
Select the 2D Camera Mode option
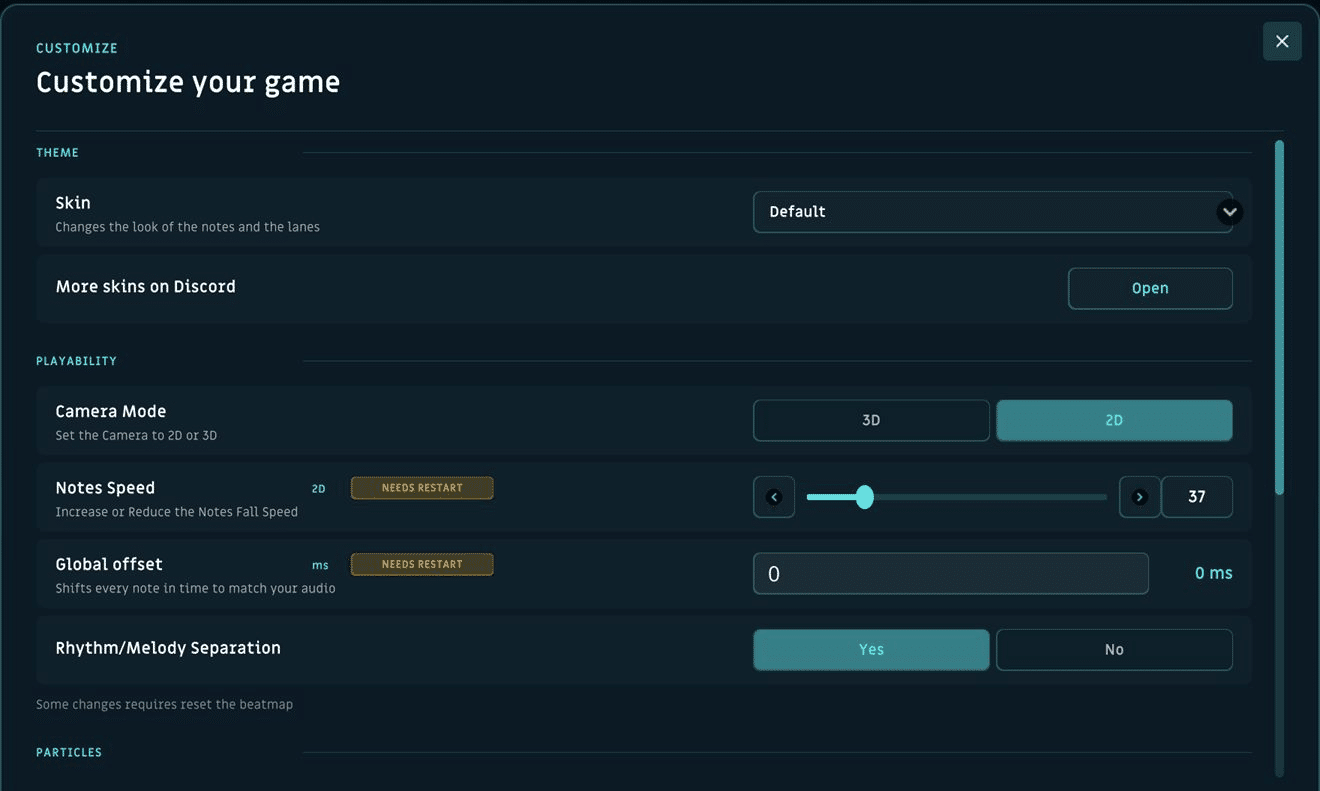pyautogui.click(x=1114, y=420)
